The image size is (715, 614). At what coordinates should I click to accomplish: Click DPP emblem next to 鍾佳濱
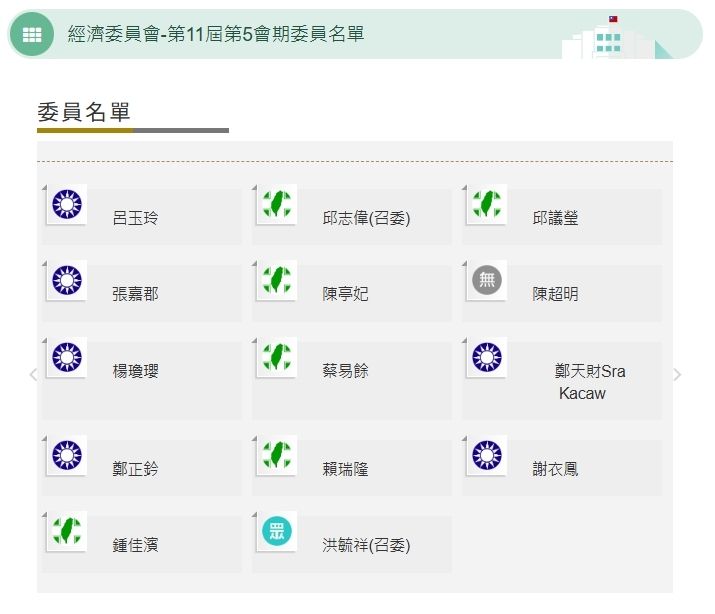[67, 532]
